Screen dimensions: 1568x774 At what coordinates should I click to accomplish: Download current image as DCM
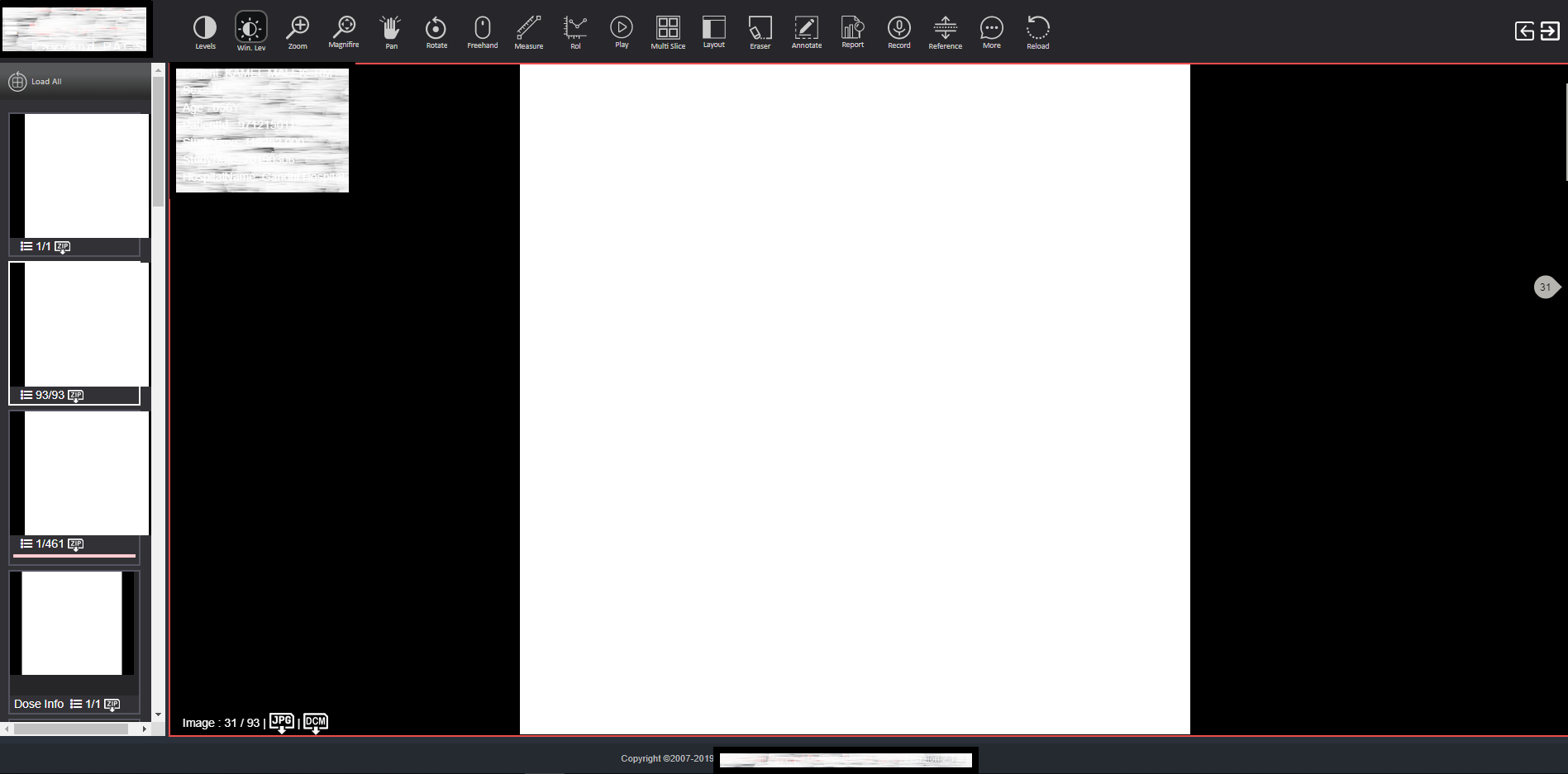point(314,721)
